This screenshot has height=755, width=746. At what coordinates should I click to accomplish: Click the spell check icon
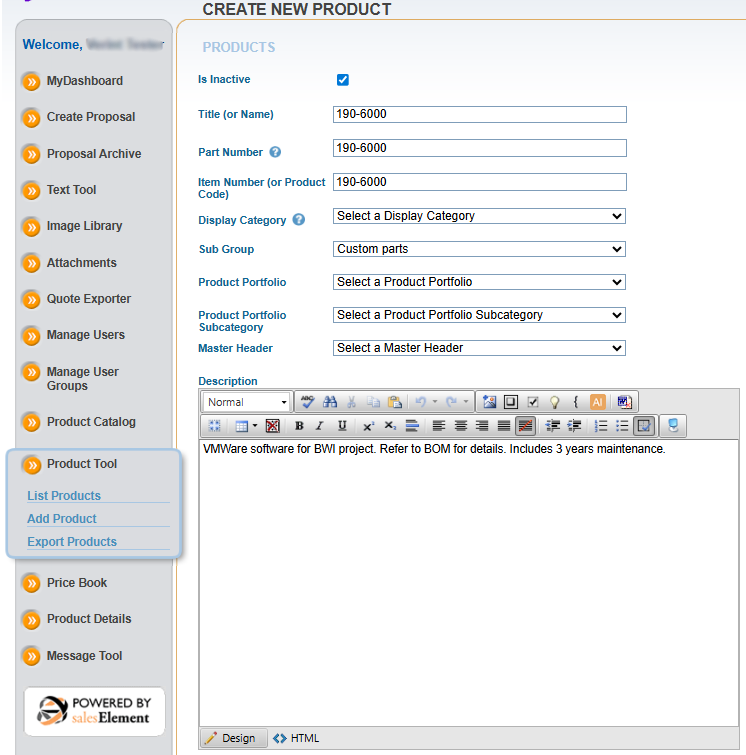pyautogui.click(x=307, y=402)
